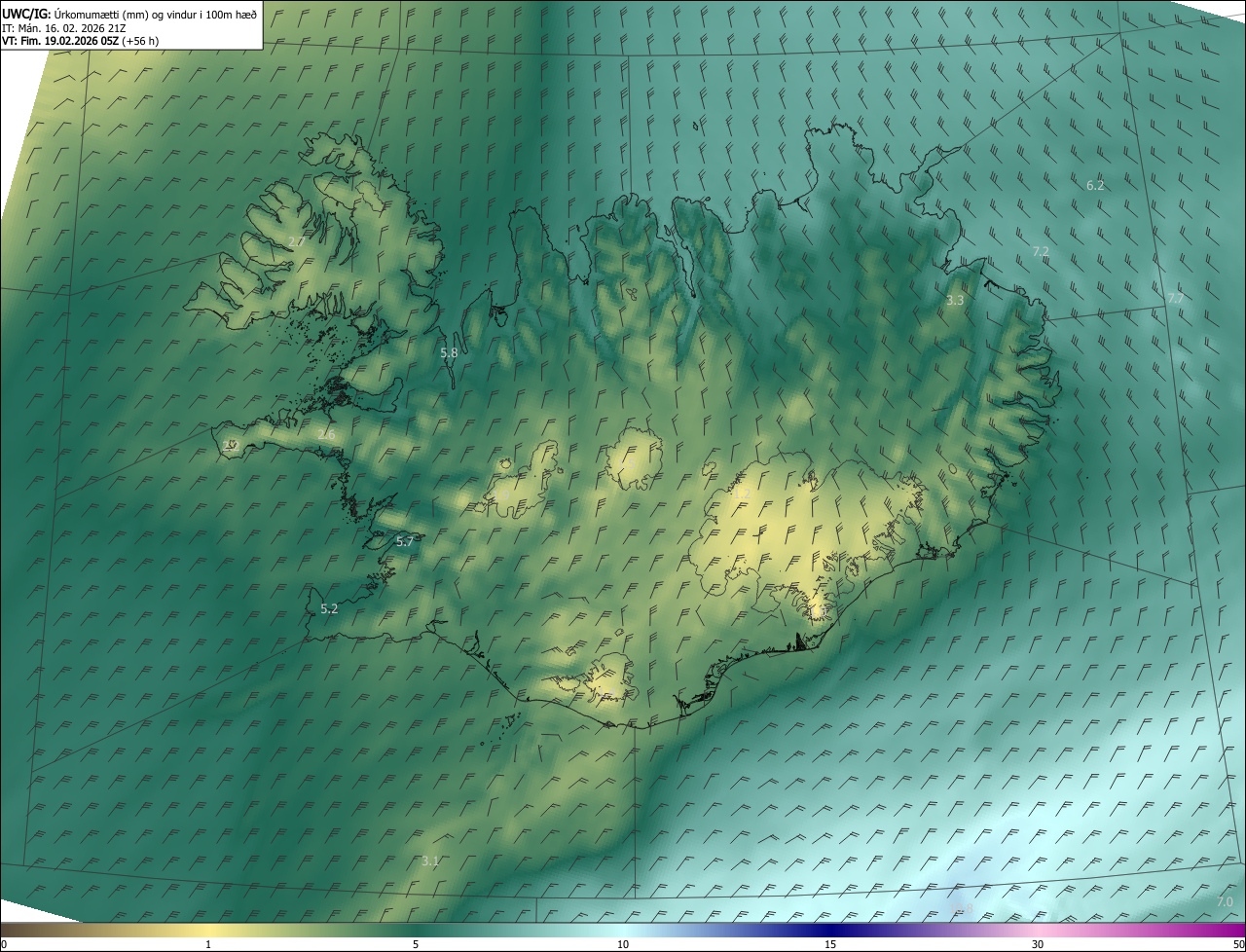Click the map value label 5.8

click(x=449, y=352)
